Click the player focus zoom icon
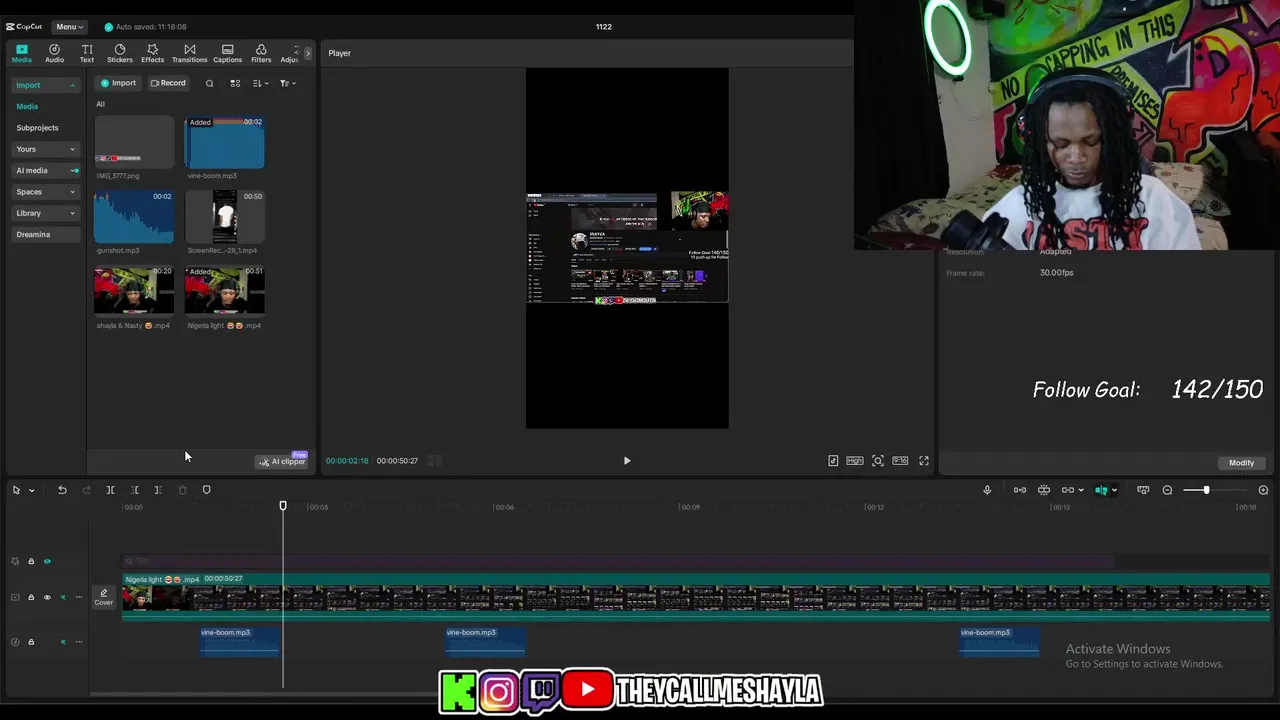Viewport: 1280px width, 720px height. pyautogui.click(x=878, y=461)
